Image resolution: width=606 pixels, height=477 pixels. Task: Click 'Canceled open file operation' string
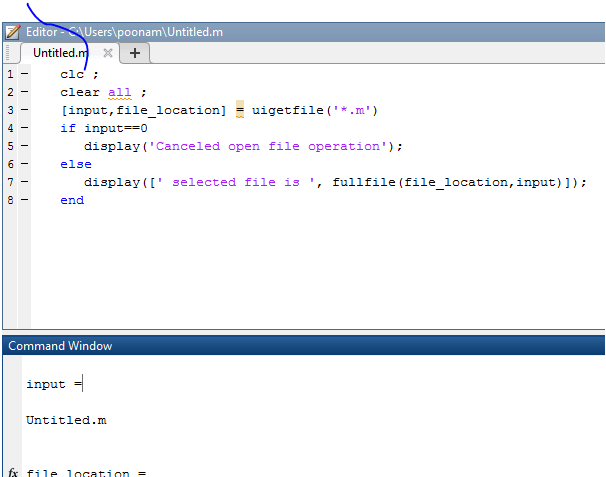point(268,147)
